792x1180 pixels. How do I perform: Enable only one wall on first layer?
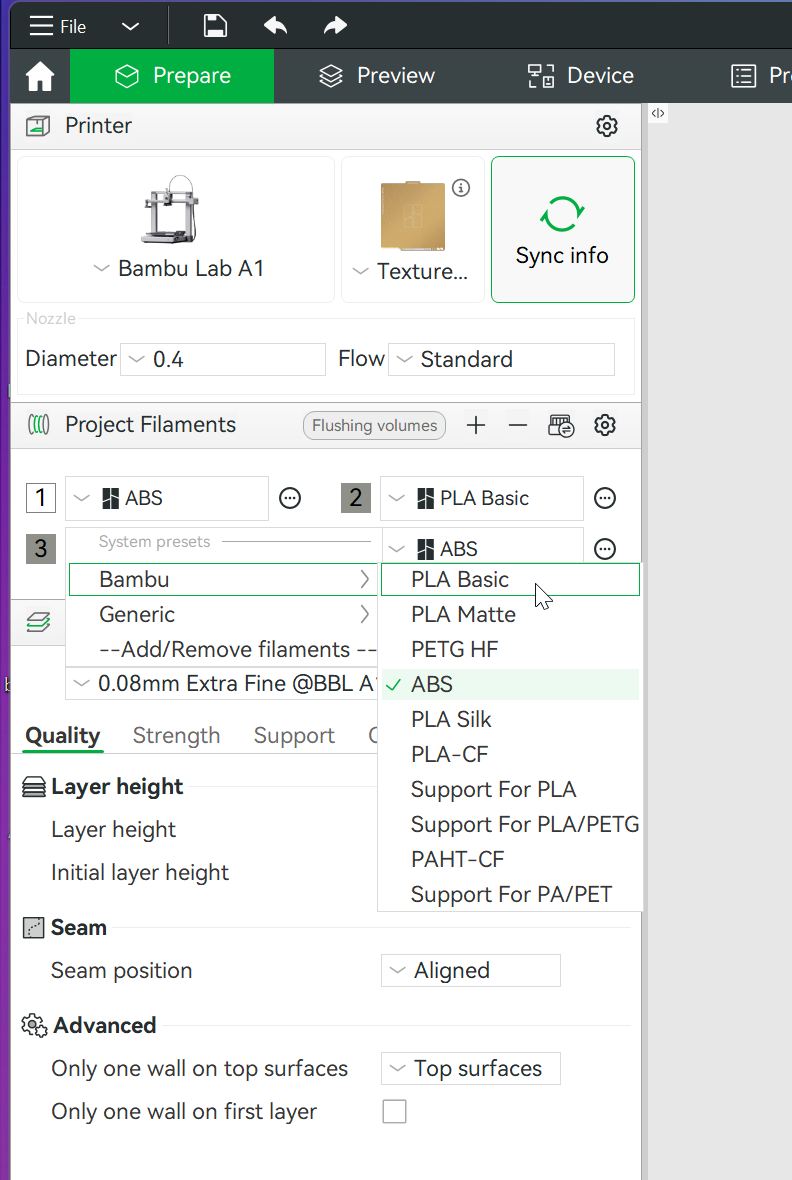[395, 1111]
